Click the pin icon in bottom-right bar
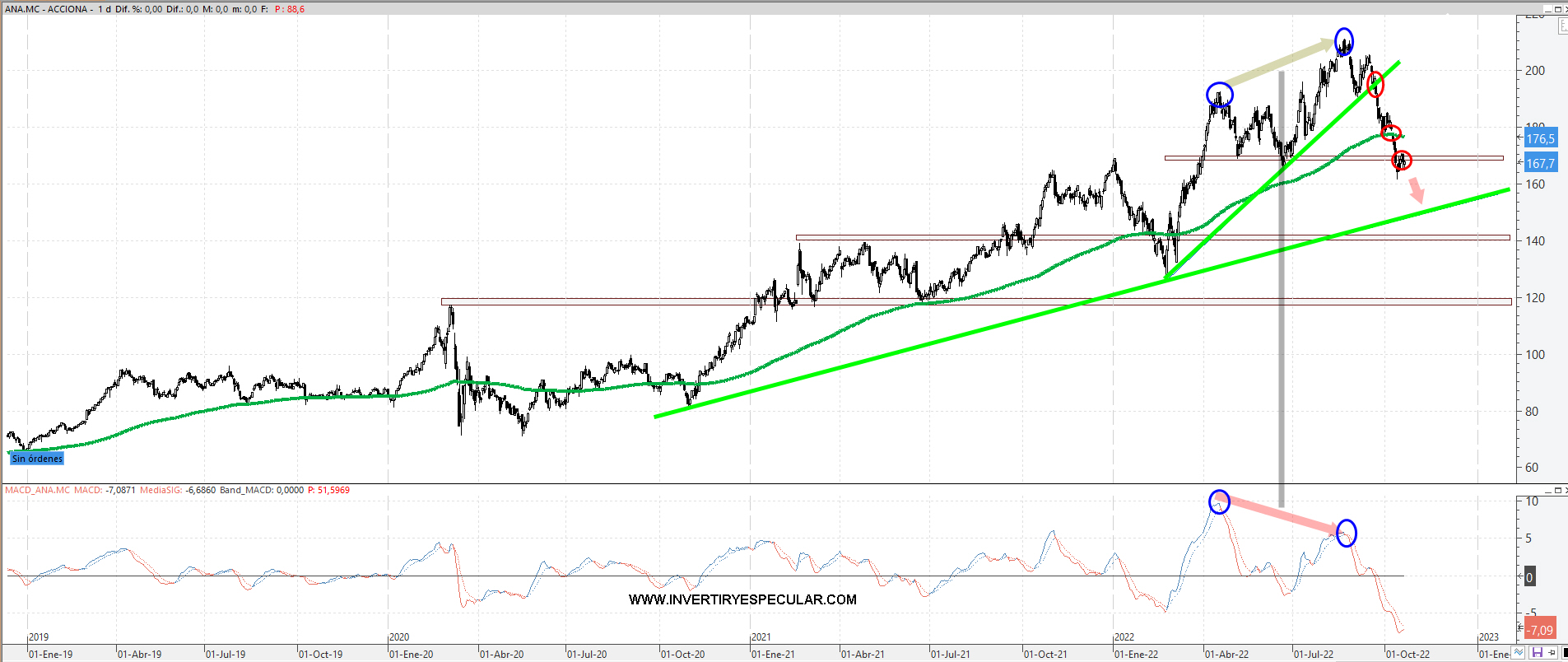Viewport: 1568px width, 662px height. pyautogui.click(x=1551, y=653)
